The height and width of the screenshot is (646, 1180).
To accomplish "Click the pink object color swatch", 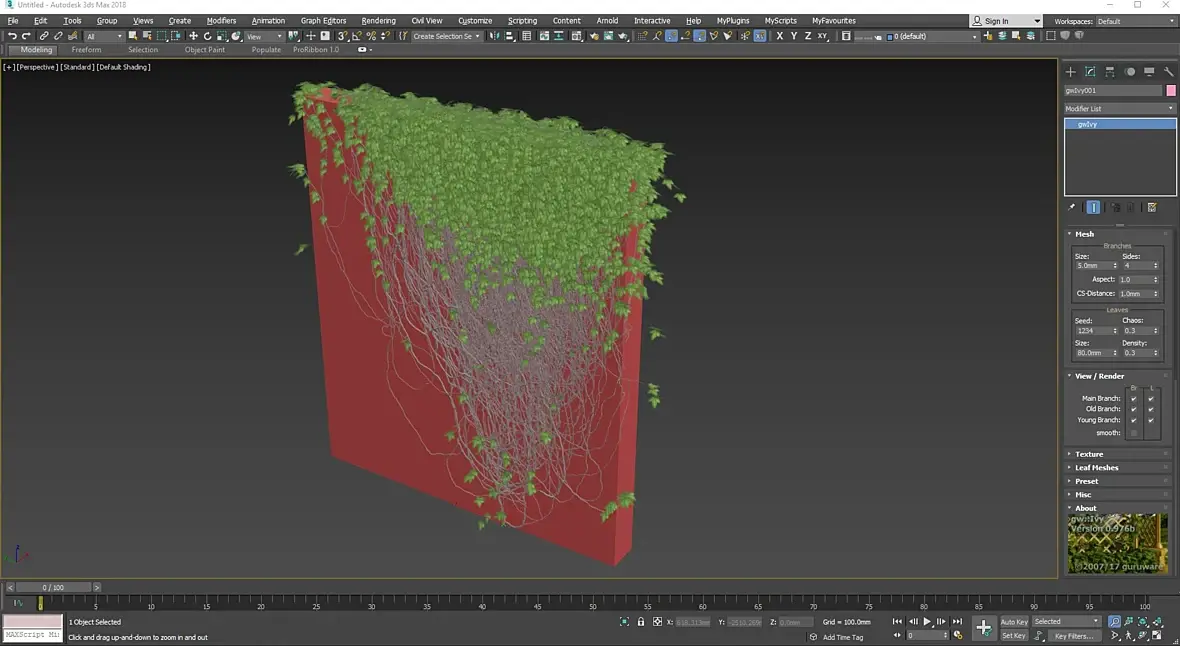I will coord(1171,90).
